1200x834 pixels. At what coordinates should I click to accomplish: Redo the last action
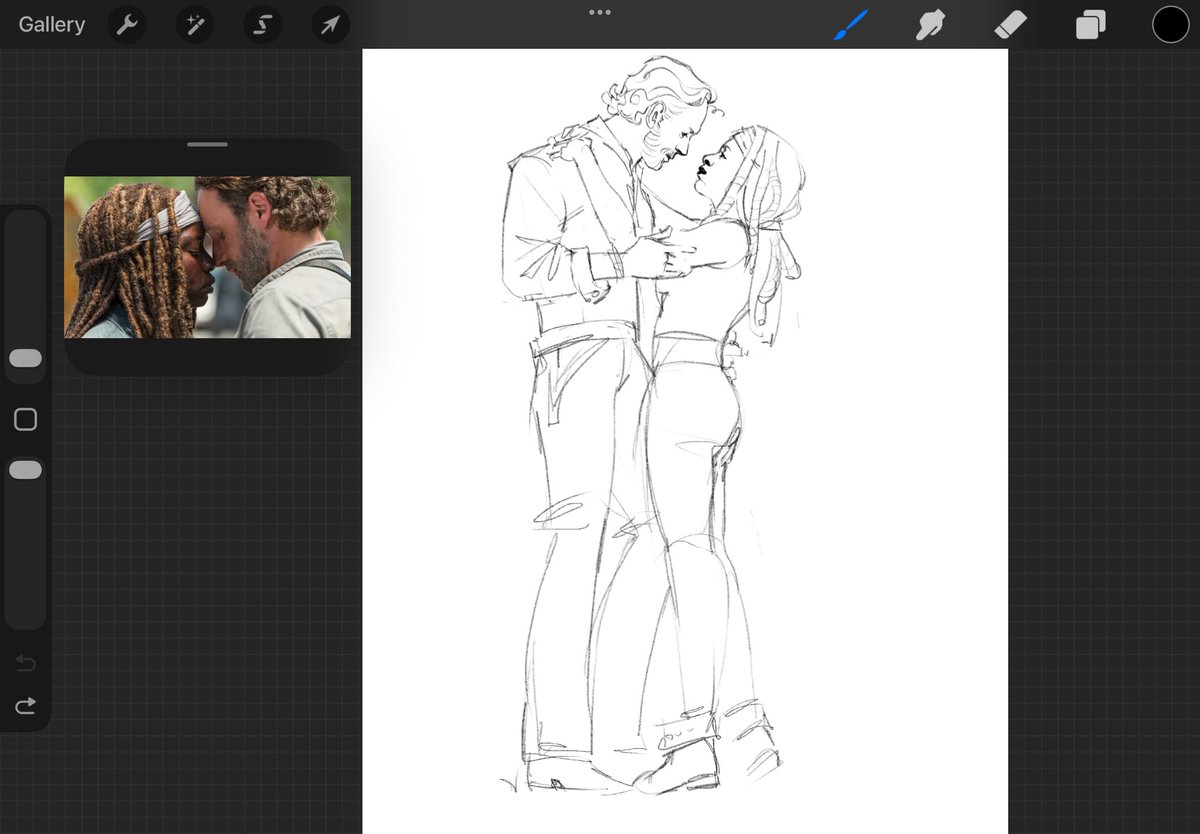click(26, 706)
